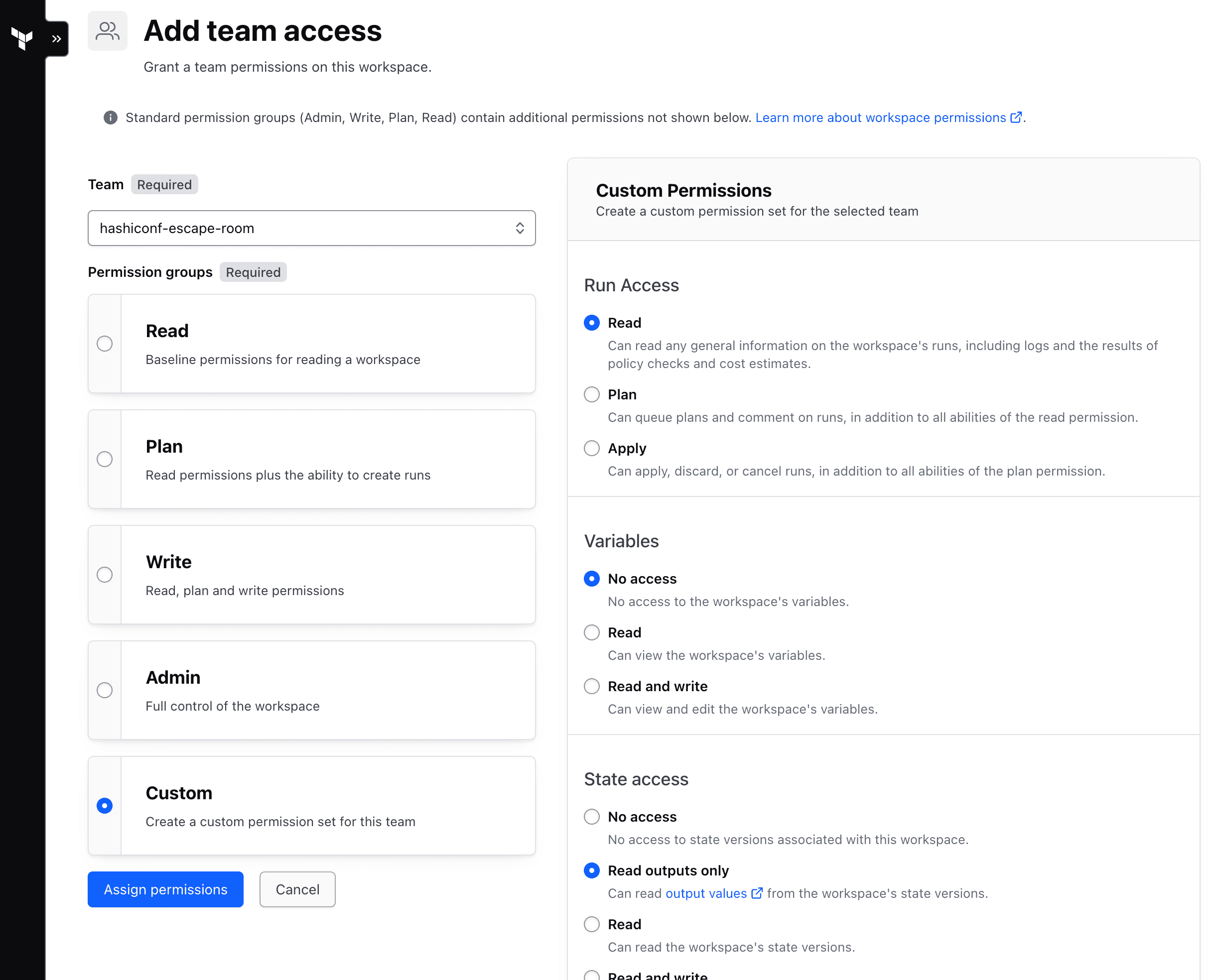Expand the collapsed sidebar

(x=56, y=38)
